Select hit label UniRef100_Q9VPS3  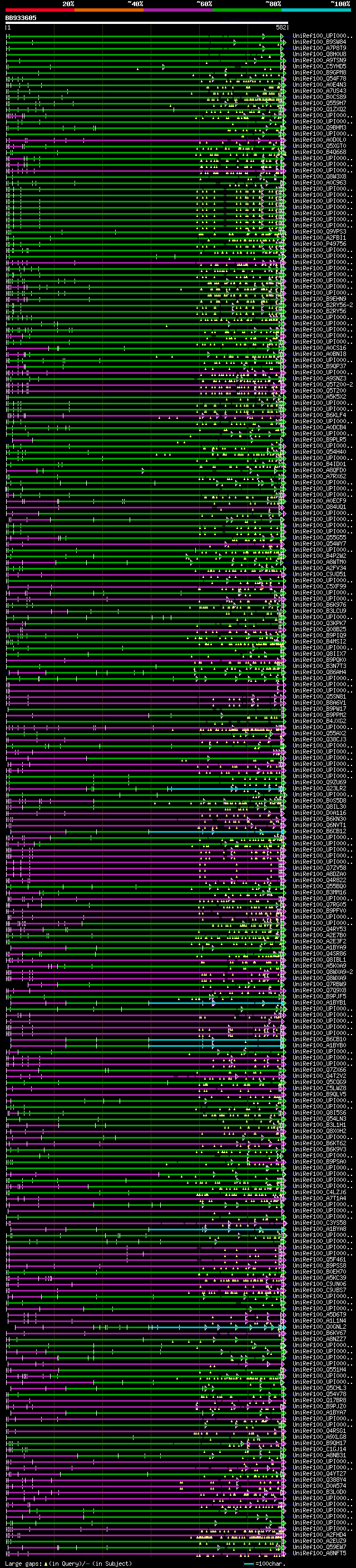(x=319, y=231)
